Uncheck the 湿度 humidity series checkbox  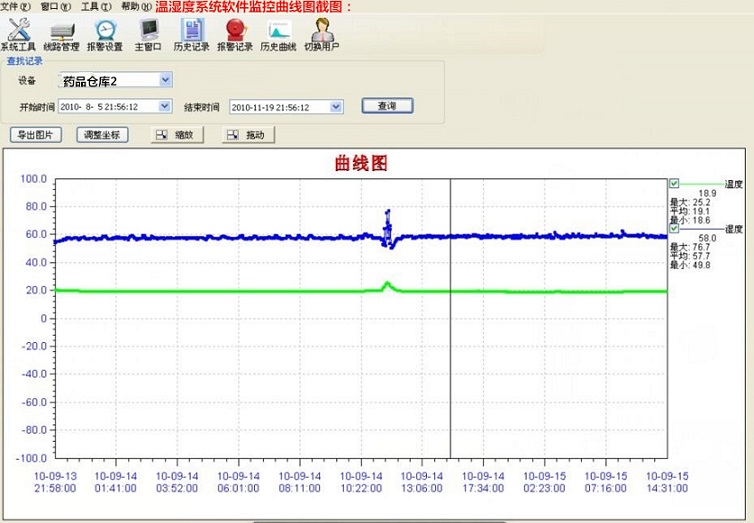[674, 229]
